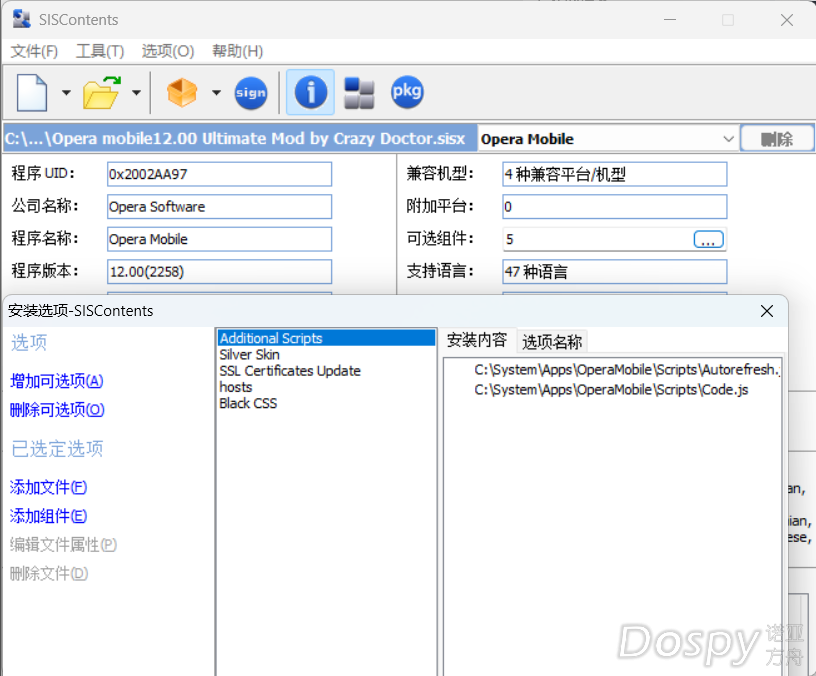Viewport: 816px width, 676px height.
Task: Click the 程序 UID field 0x2002AA97
Action: (x=219, y=174)
